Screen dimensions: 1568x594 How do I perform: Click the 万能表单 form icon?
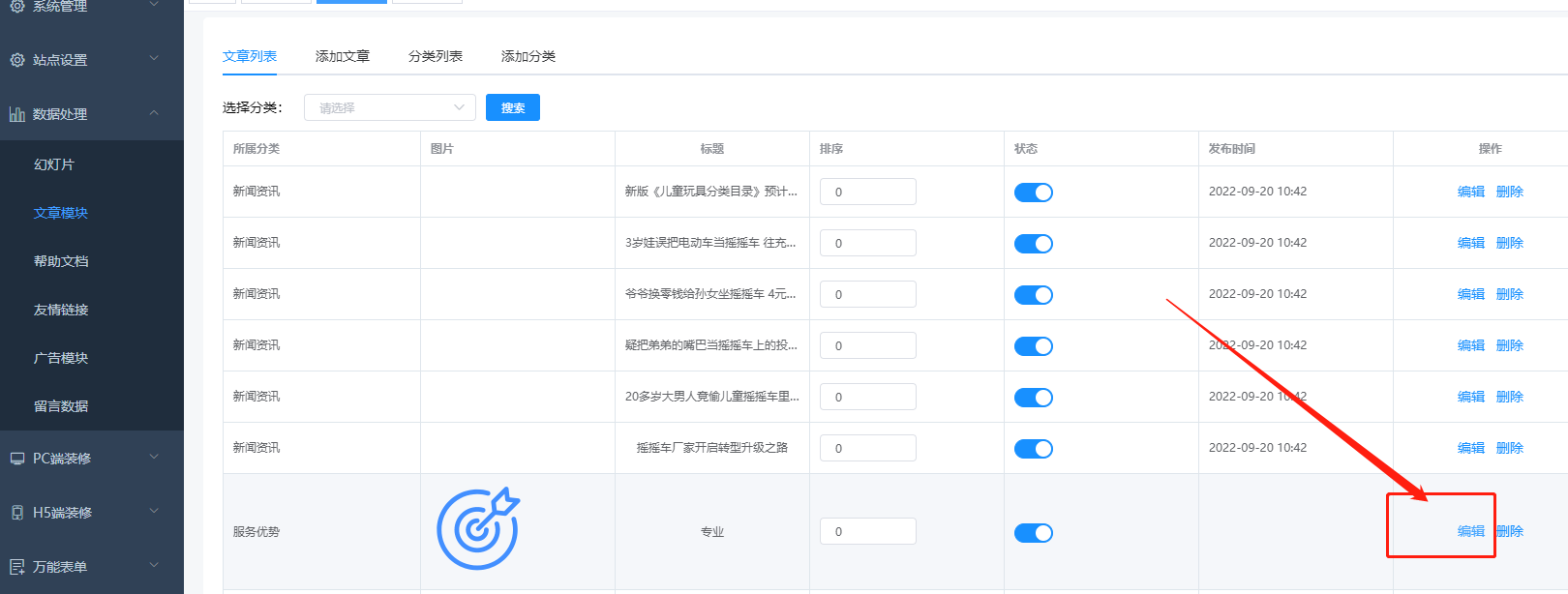point(17,567)
